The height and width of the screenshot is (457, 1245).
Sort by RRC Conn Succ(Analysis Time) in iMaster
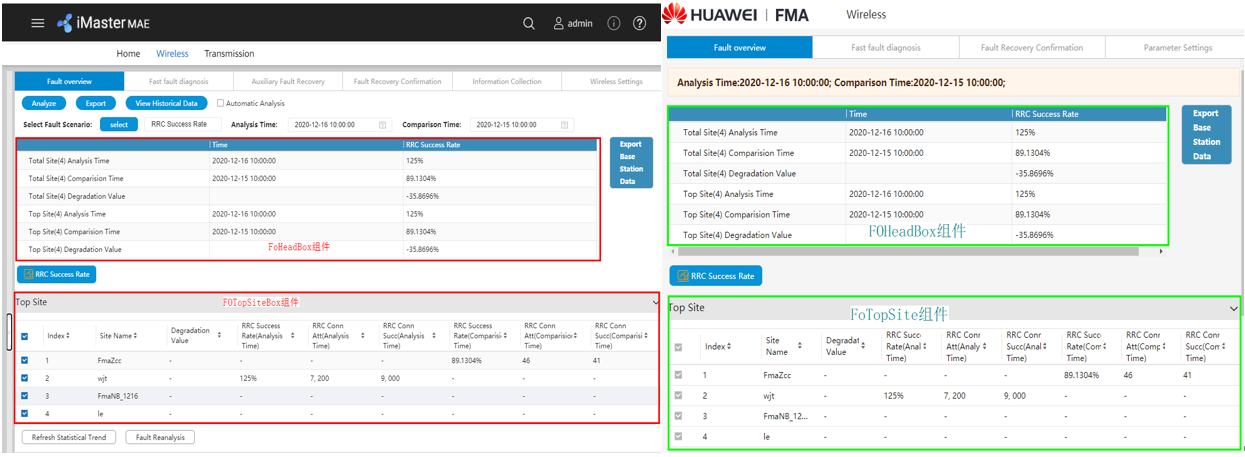point(434,336)
